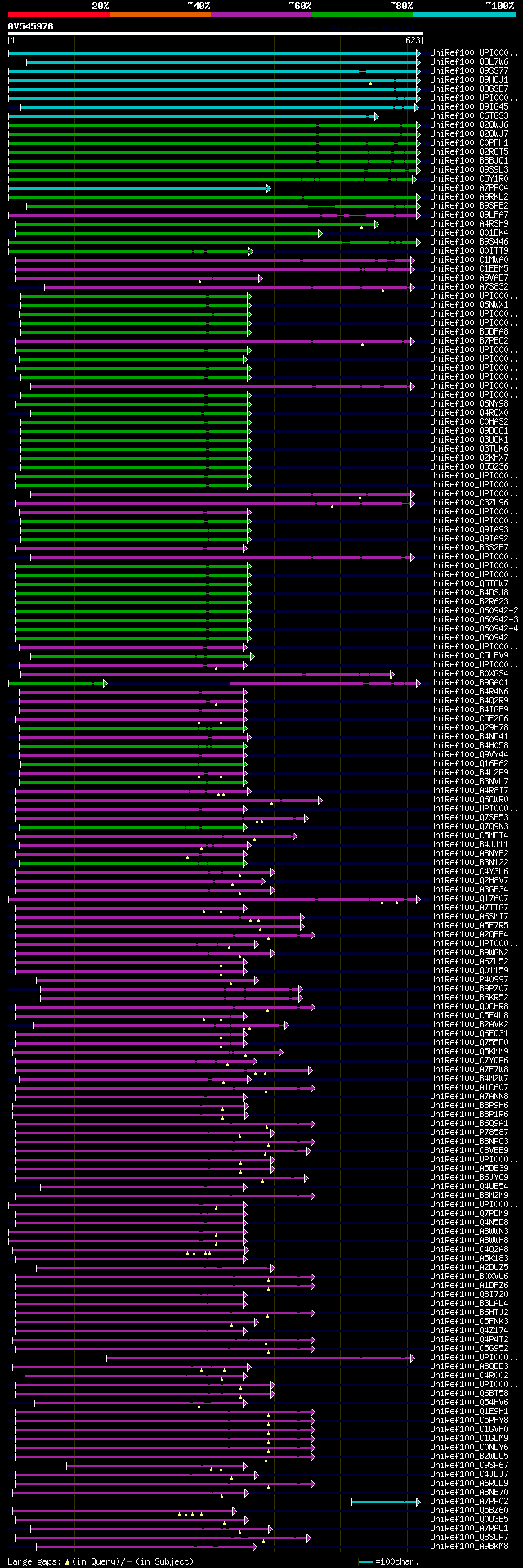Viewport: 523px width, 1568px height.
Task: Click the UniRef100_C5LBV9 label
Action: tap(469, 656)
